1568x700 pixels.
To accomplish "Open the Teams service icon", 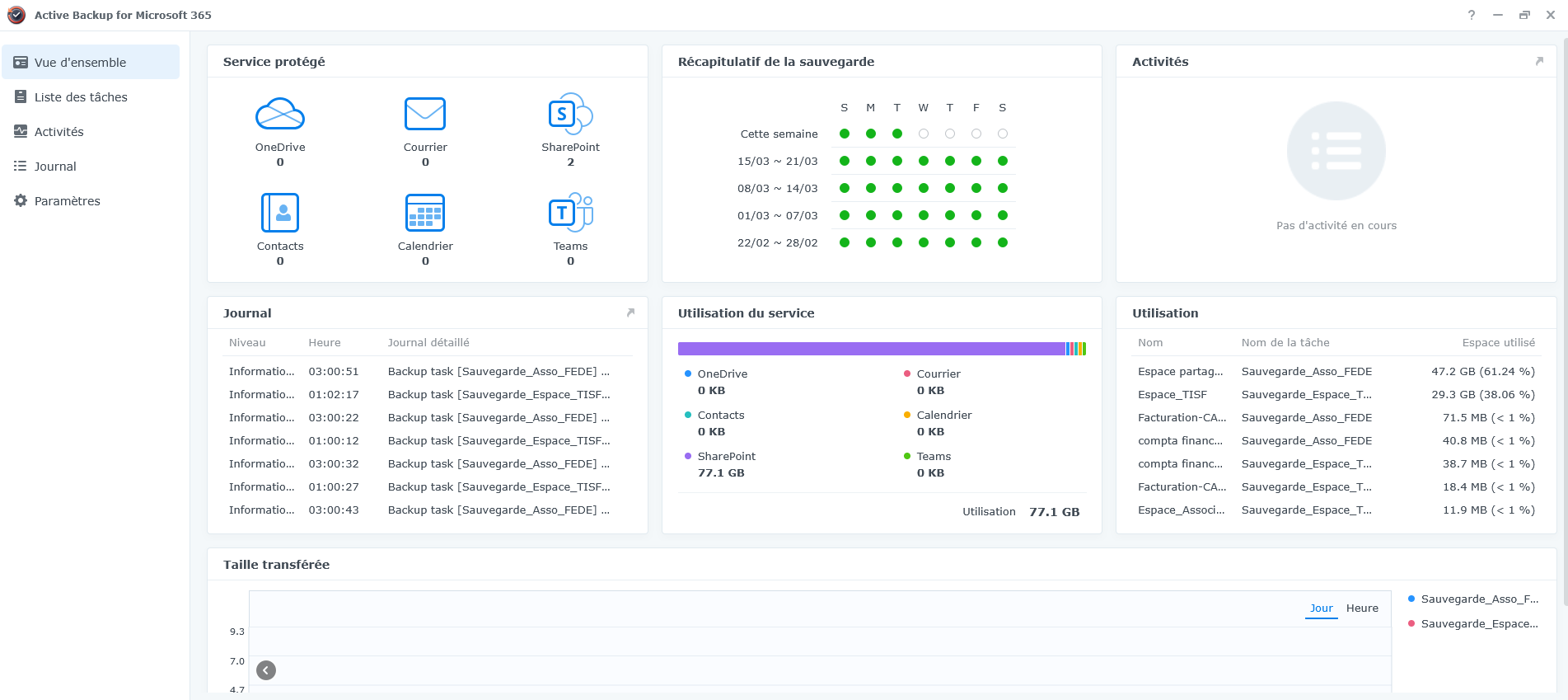I will pyautogui.click(x=570, y=213).
